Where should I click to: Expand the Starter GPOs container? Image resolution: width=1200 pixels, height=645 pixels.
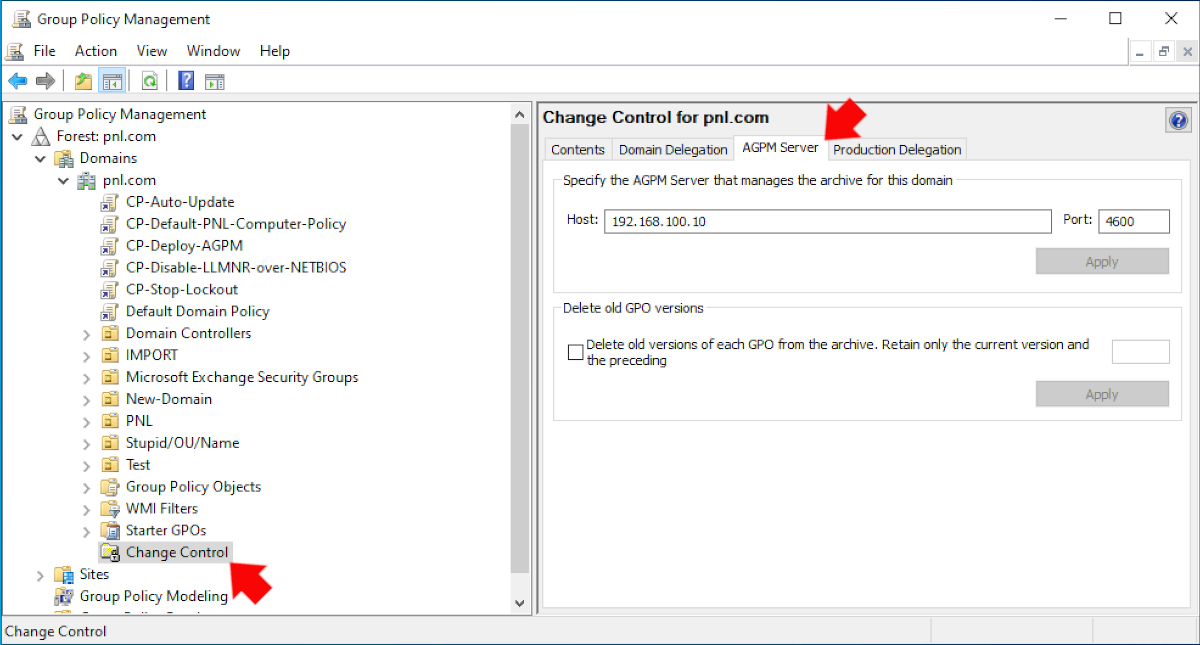86,531
